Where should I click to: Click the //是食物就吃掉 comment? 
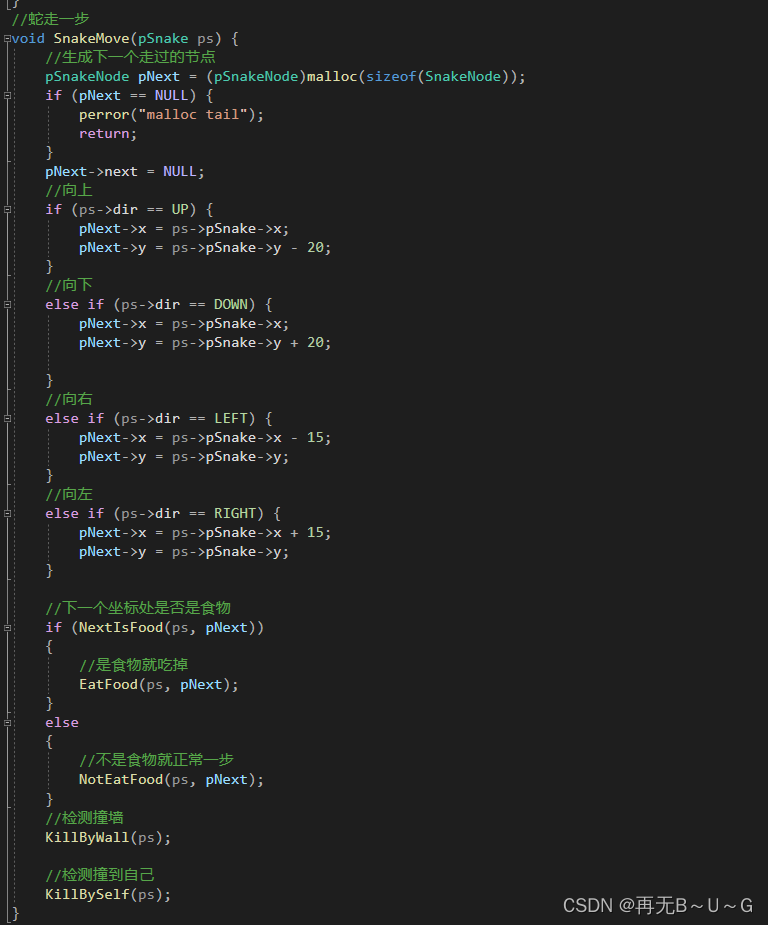(x=133, y=665)
